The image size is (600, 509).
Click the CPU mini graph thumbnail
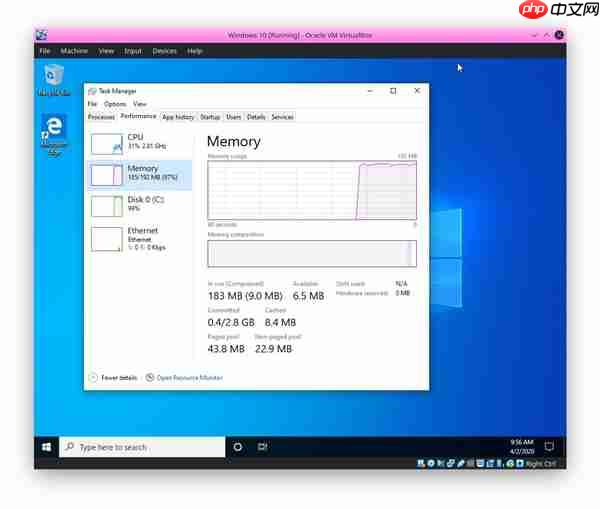tap(107, 144)
